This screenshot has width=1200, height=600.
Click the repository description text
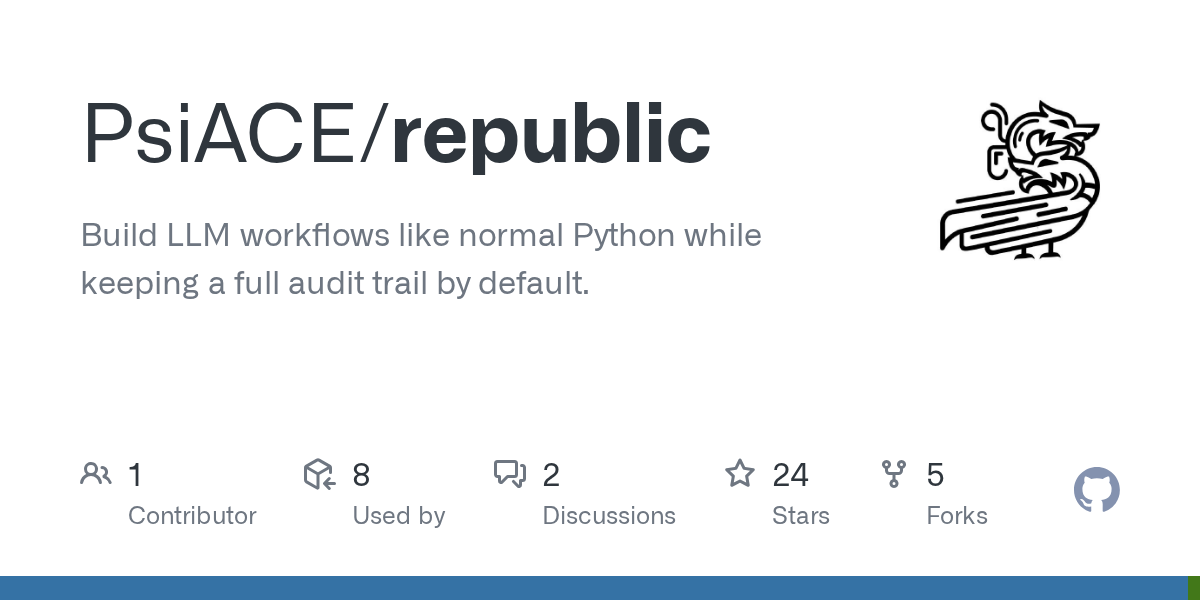point(420,259)
